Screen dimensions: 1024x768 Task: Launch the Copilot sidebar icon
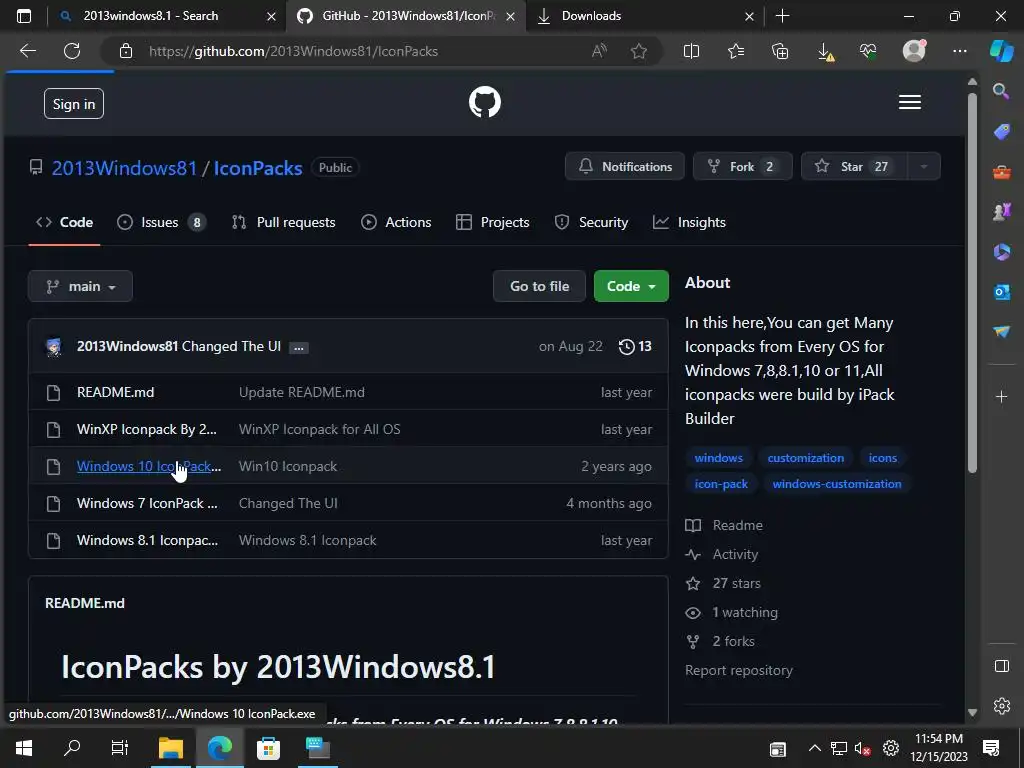[x=1001, y=50]
